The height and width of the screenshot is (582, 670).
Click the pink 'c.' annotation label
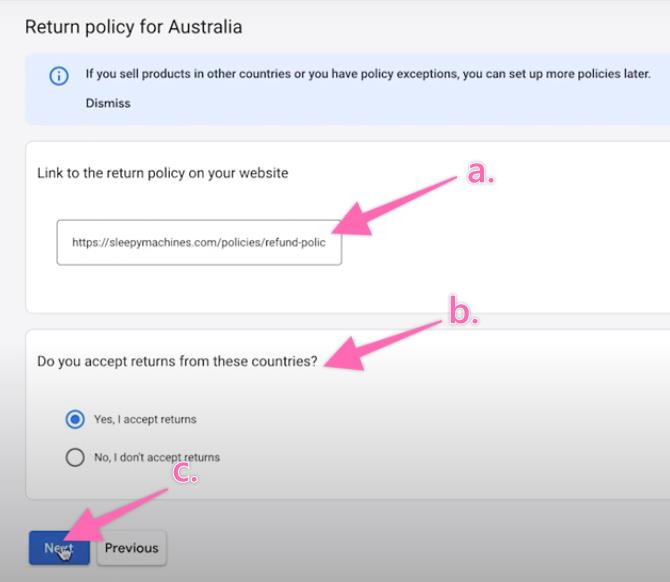187,474
